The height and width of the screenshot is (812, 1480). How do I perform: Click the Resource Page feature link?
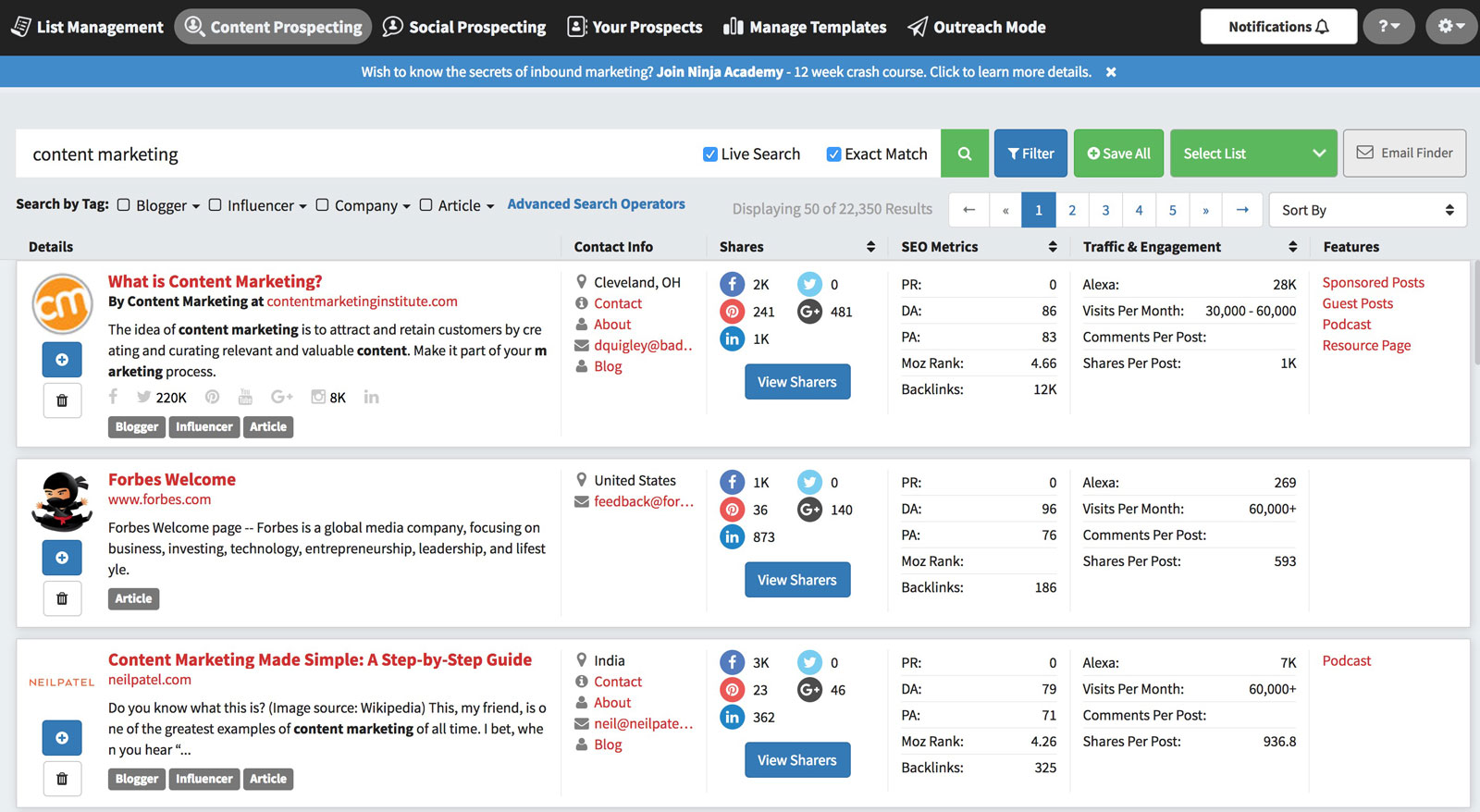tap(1366, 345)
